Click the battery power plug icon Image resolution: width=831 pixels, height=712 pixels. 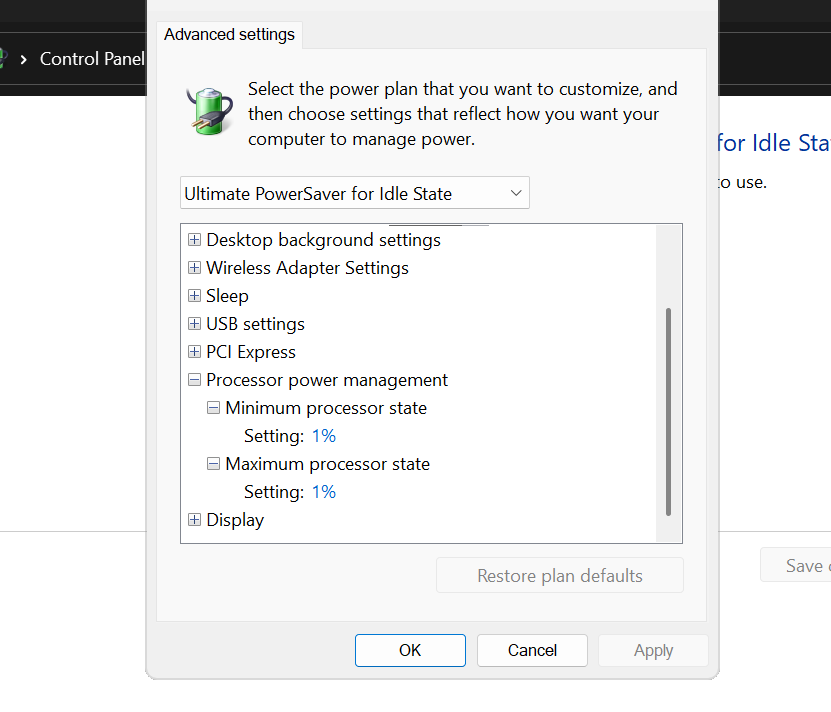[x=208, y=108]
